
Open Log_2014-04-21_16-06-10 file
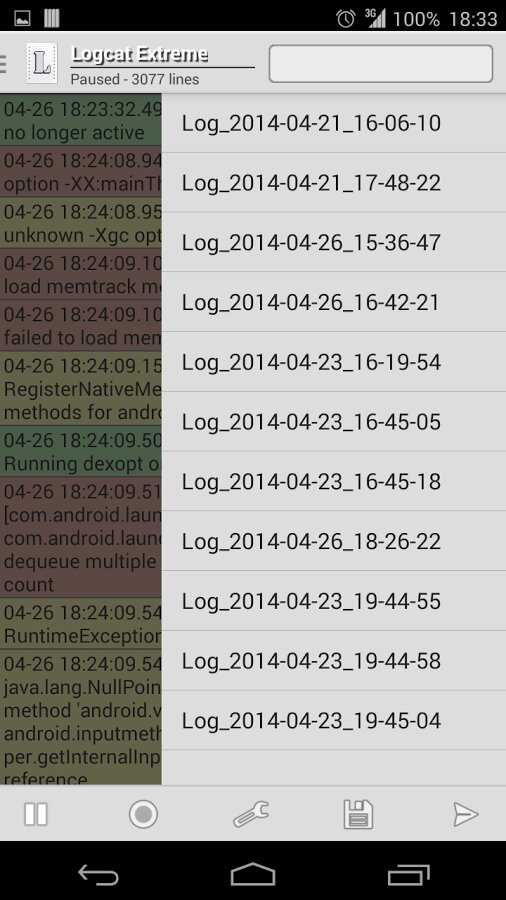point(334,123)
